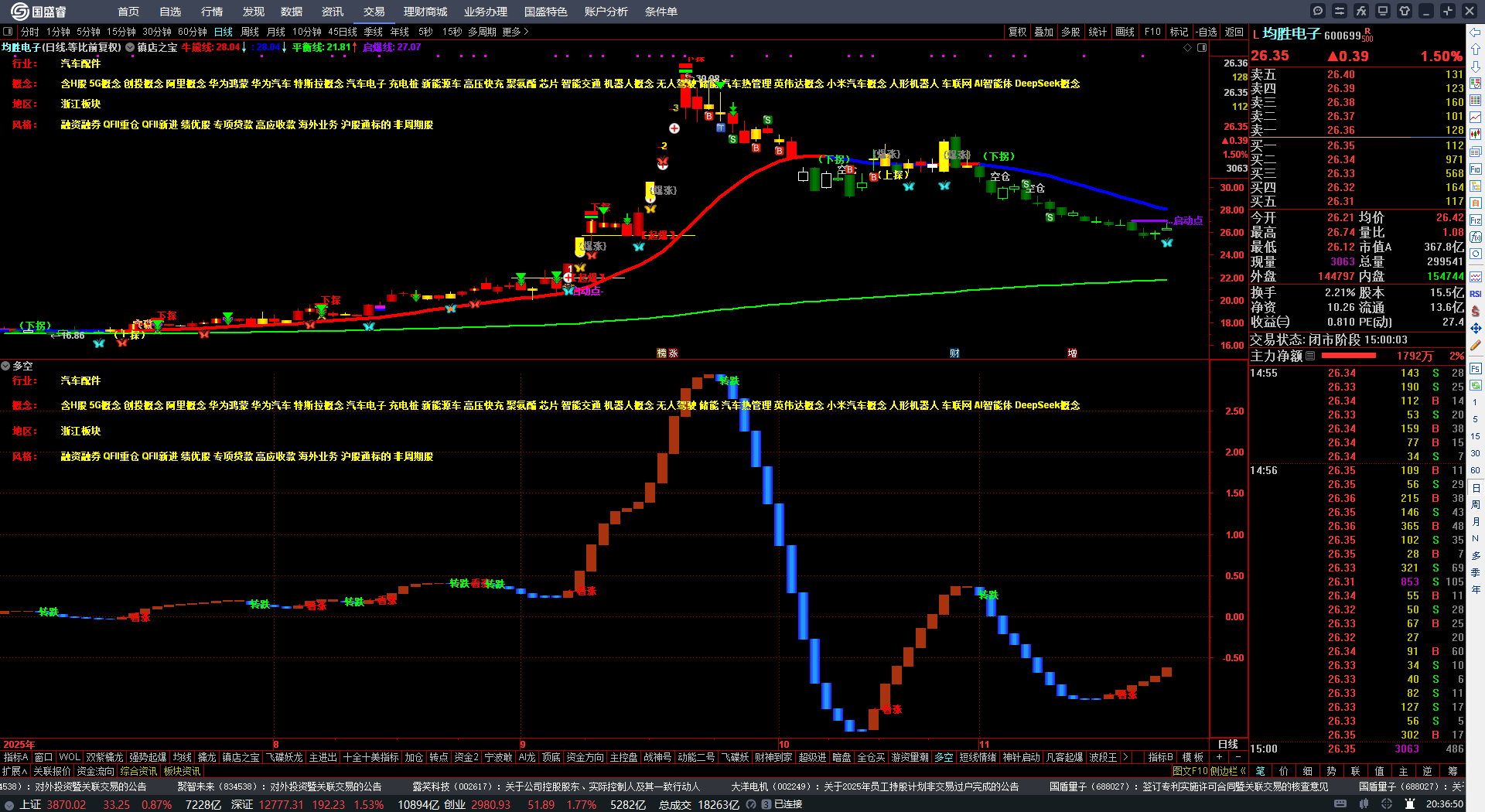Open the 日线 period selector on time axis
Screen dimensions: 1485x812
pos(1228,744)
